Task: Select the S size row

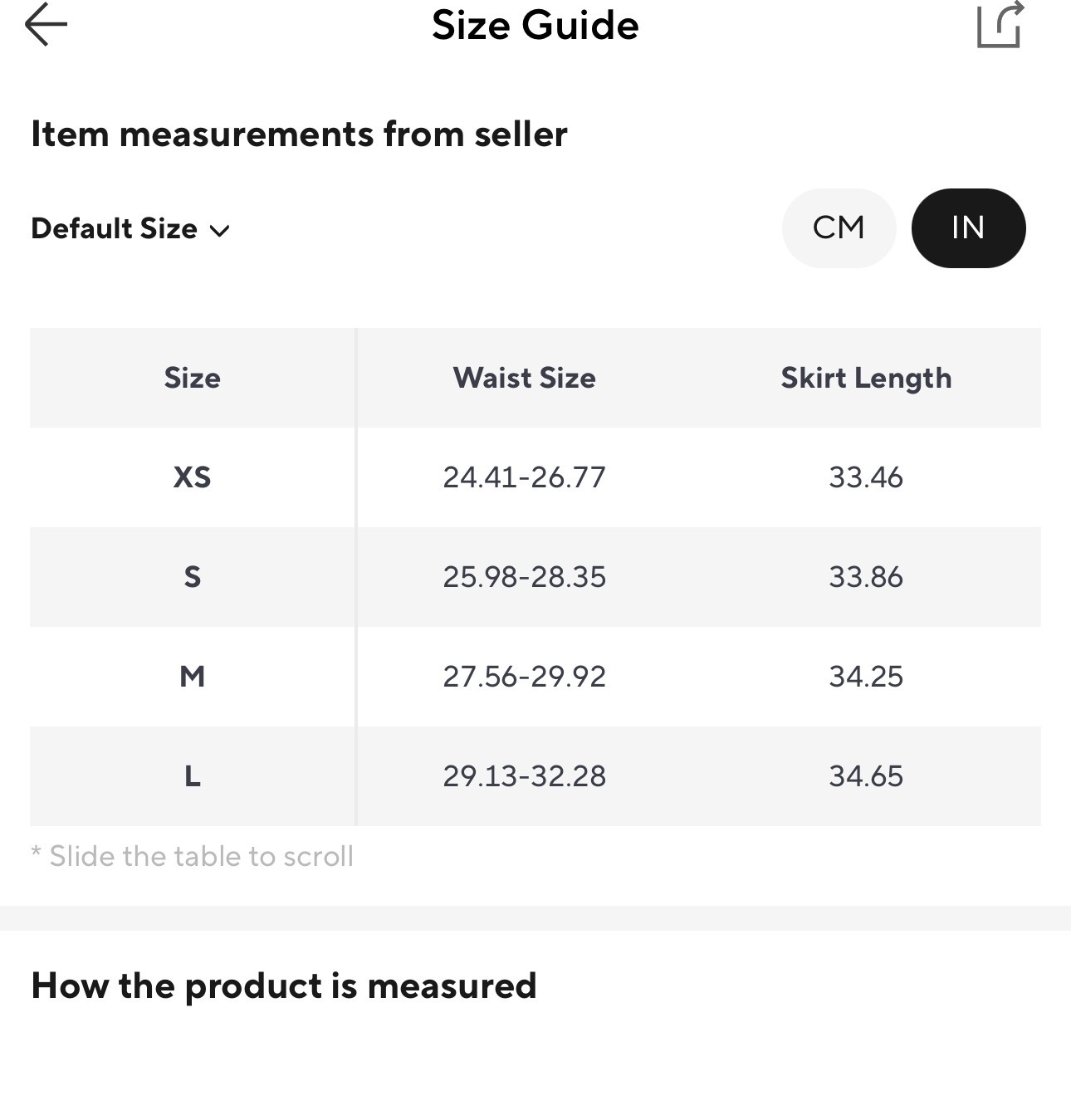Action: coord(192,577)
